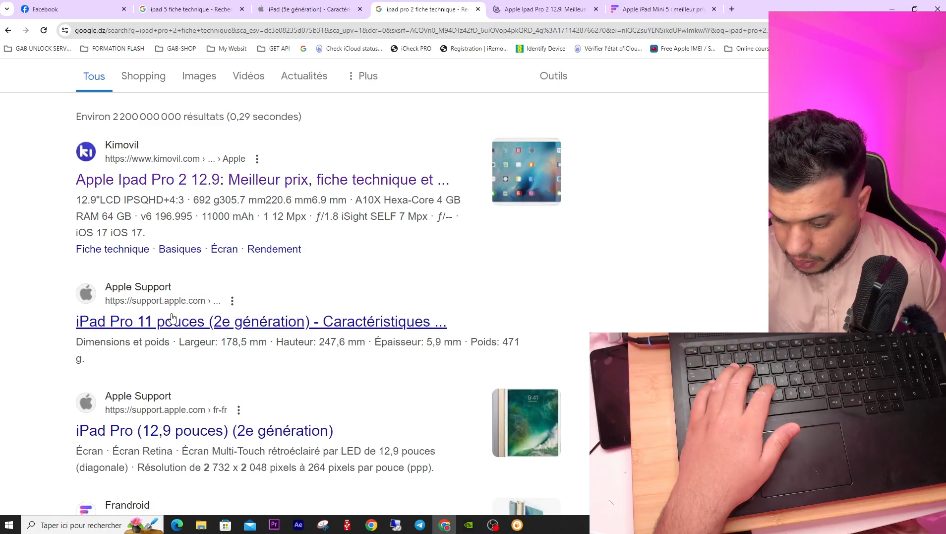This screenshot has width=946, height=534.
Task: Go back with the browser back arrow
Action: tap(8, 30)
